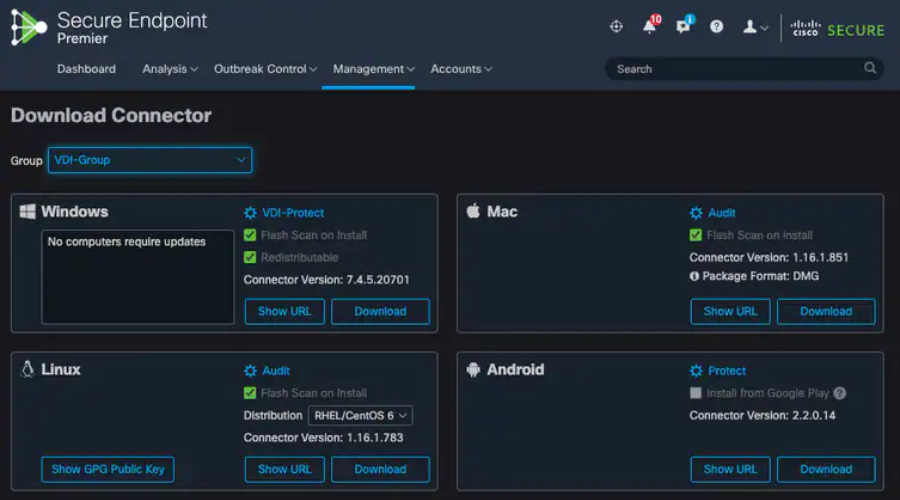Expand the Outbreak Control menu
Screen dimensions: 900x500
[265, 69]
